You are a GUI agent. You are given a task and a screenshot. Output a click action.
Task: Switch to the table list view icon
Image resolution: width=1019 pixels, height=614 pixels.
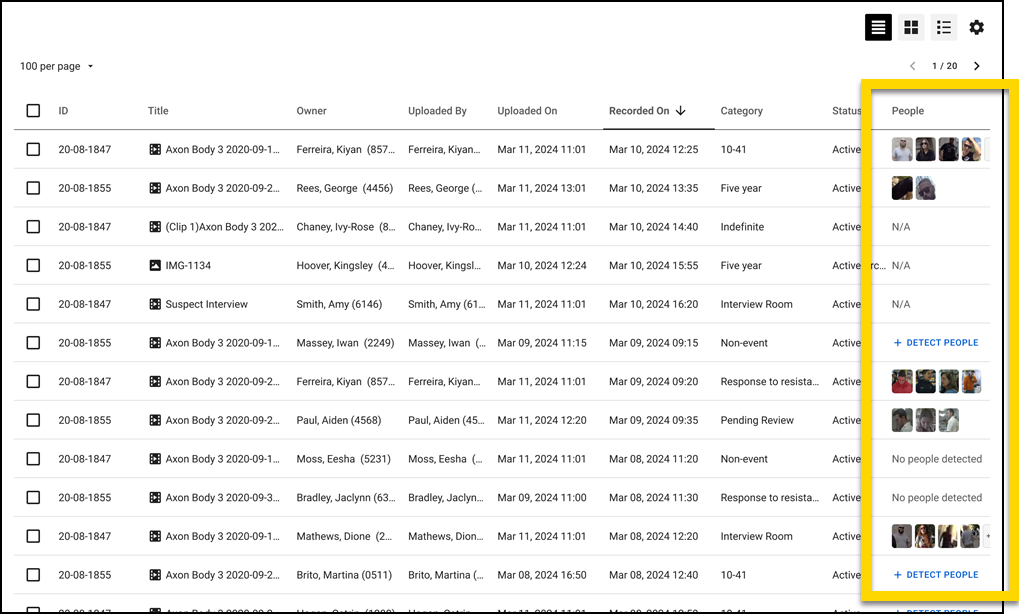(x=878, y=28)
